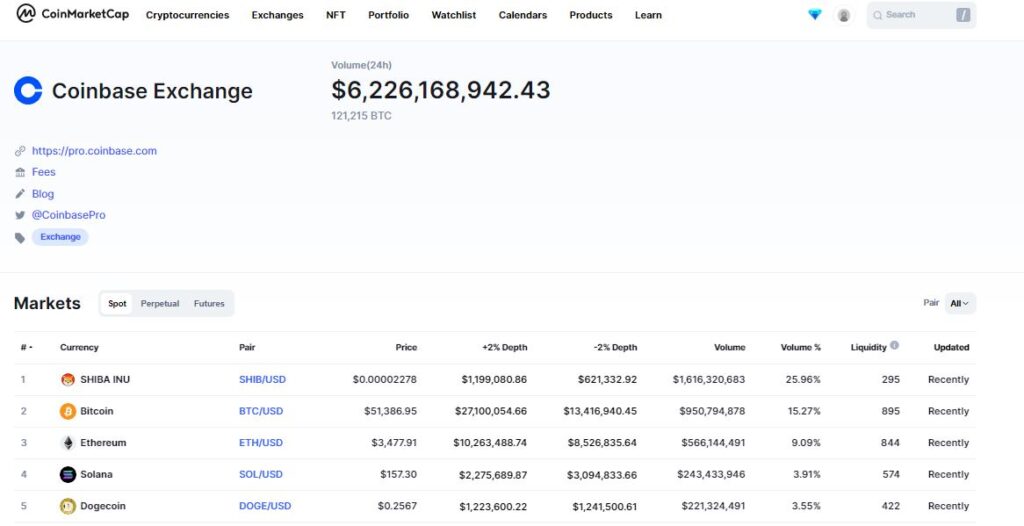Open the user profile avatar

point(844,15)
